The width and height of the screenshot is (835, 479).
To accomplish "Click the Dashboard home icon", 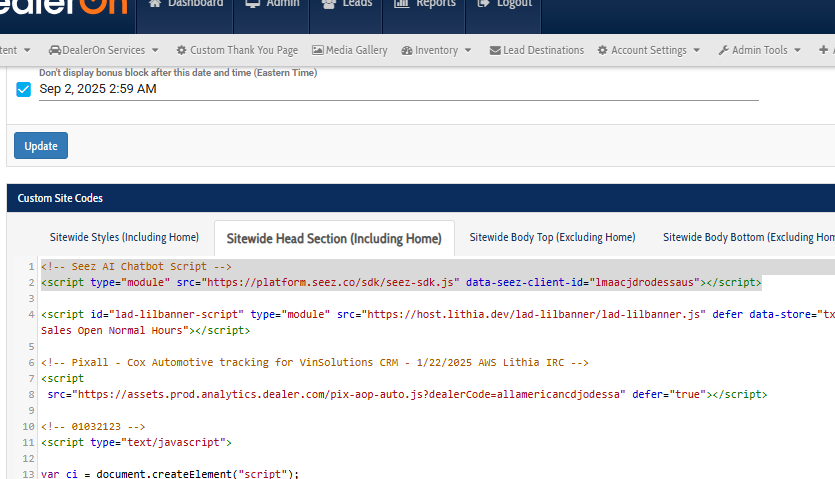I will pos(154,4).
